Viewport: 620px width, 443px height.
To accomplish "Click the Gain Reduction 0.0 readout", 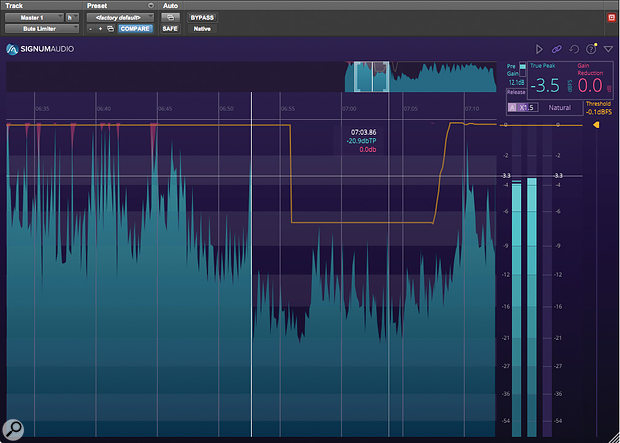I will pyautogui.click(x=590, y=85).
